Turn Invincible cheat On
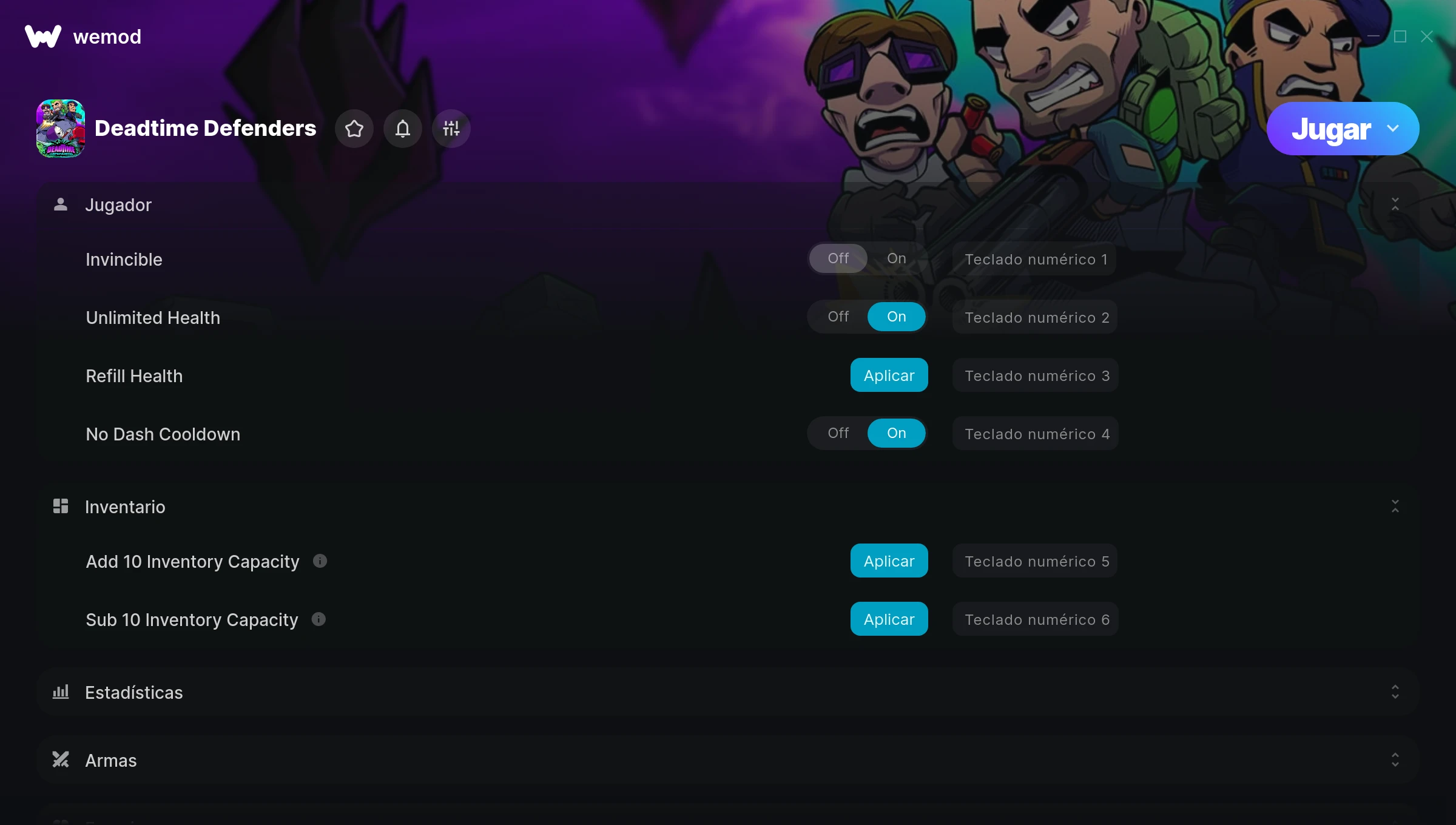This screenshot has width=1456, height=825. 897,258
